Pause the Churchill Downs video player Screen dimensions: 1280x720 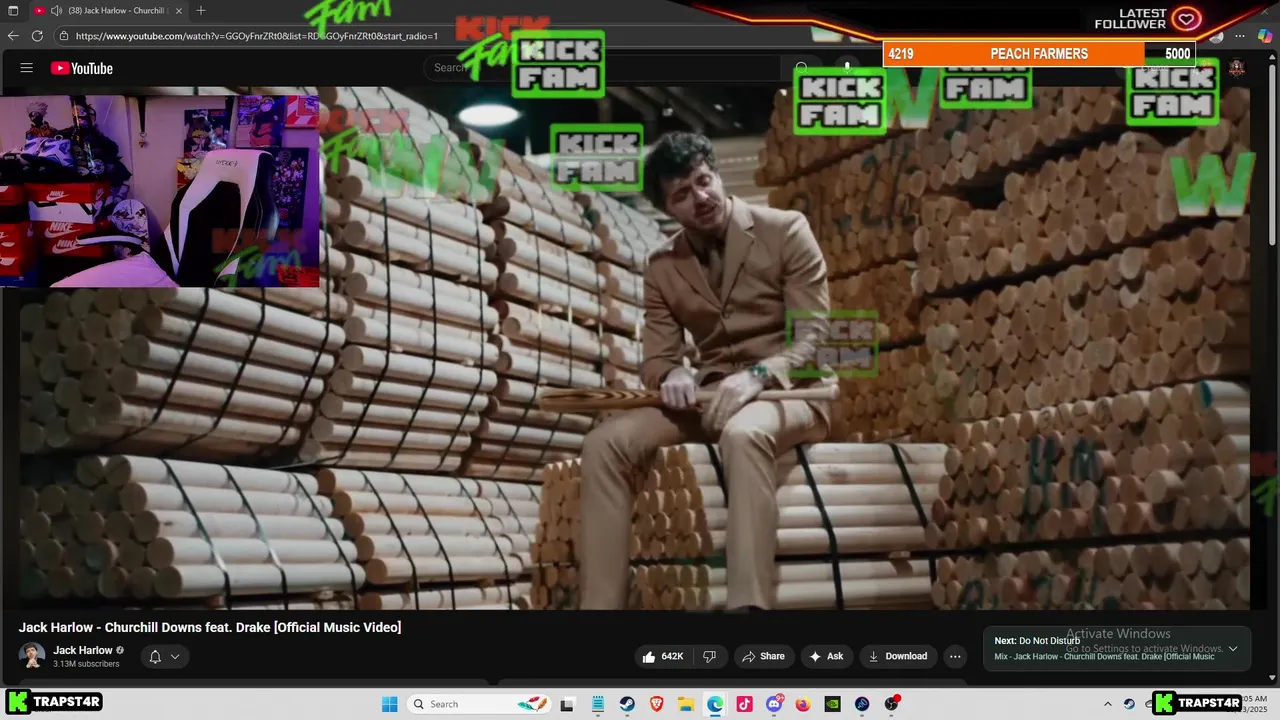(x=634, y=350)
